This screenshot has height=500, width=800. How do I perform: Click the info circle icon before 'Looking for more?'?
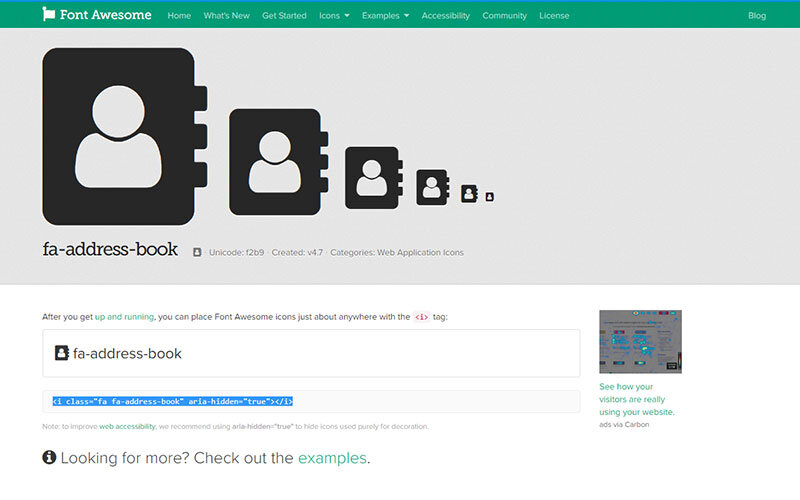(x=49, y=458)
